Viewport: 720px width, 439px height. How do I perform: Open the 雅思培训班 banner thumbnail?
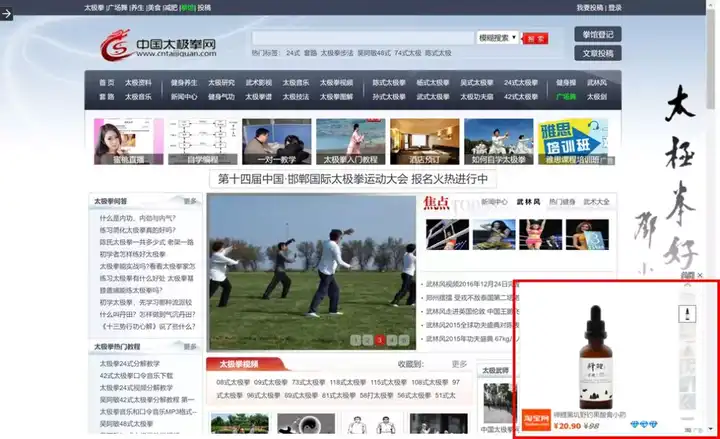[576, 141]
